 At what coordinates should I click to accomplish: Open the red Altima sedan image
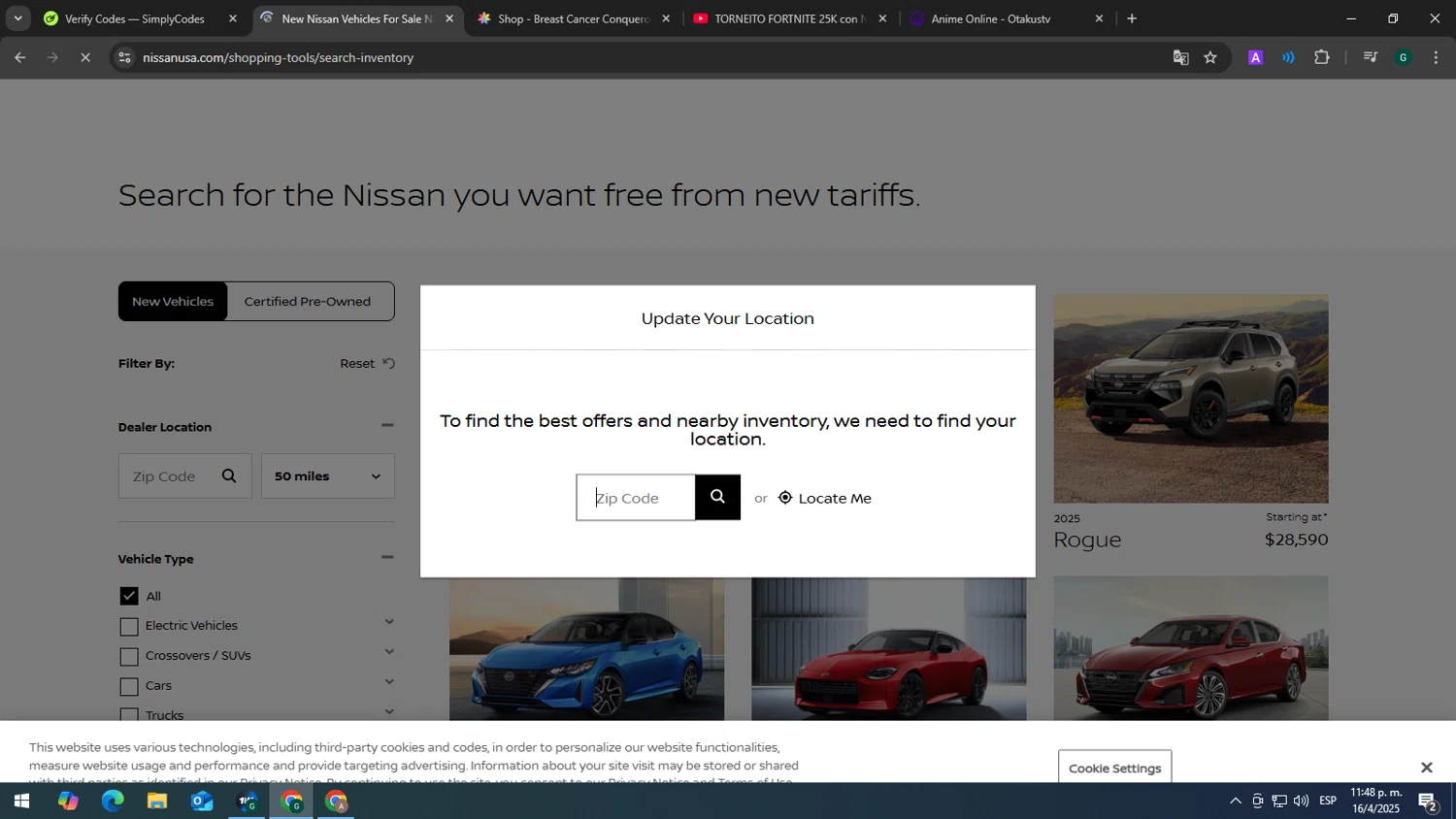click(x=1191, y=648)
